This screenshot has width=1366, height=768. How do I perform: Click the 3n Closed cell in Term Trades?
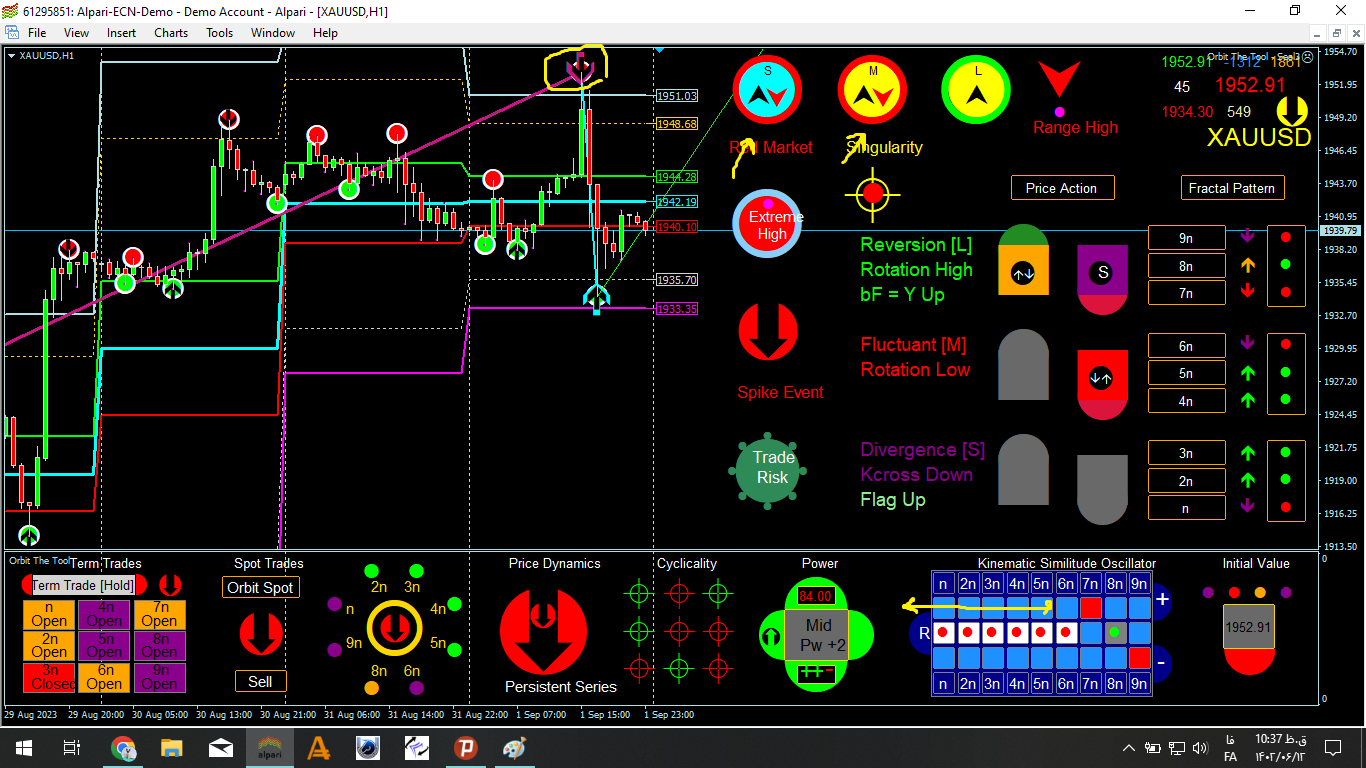(49, 677)
